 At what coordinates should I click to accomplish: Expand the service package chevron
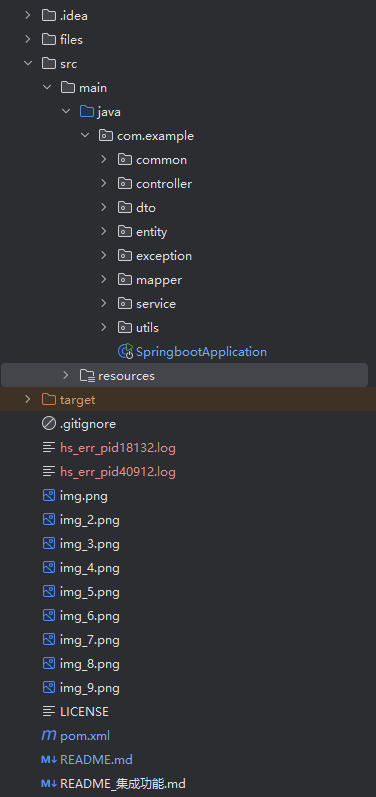coord(104,303)
